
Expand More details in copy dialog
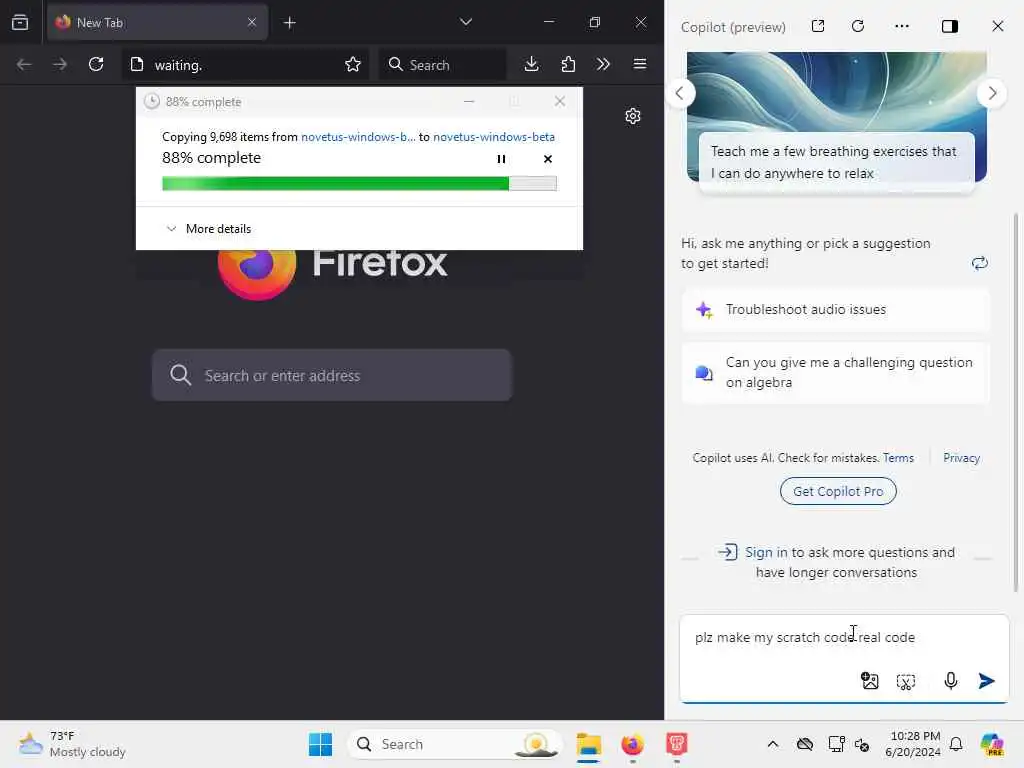tap(209, 229)
